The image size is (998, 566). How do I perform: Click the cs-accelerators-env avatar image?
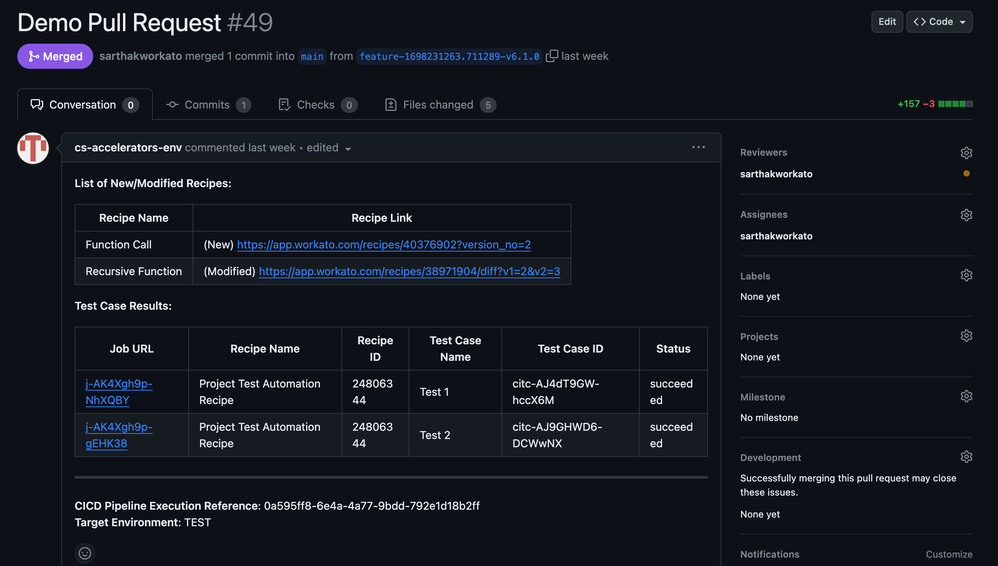pos(33,148)
